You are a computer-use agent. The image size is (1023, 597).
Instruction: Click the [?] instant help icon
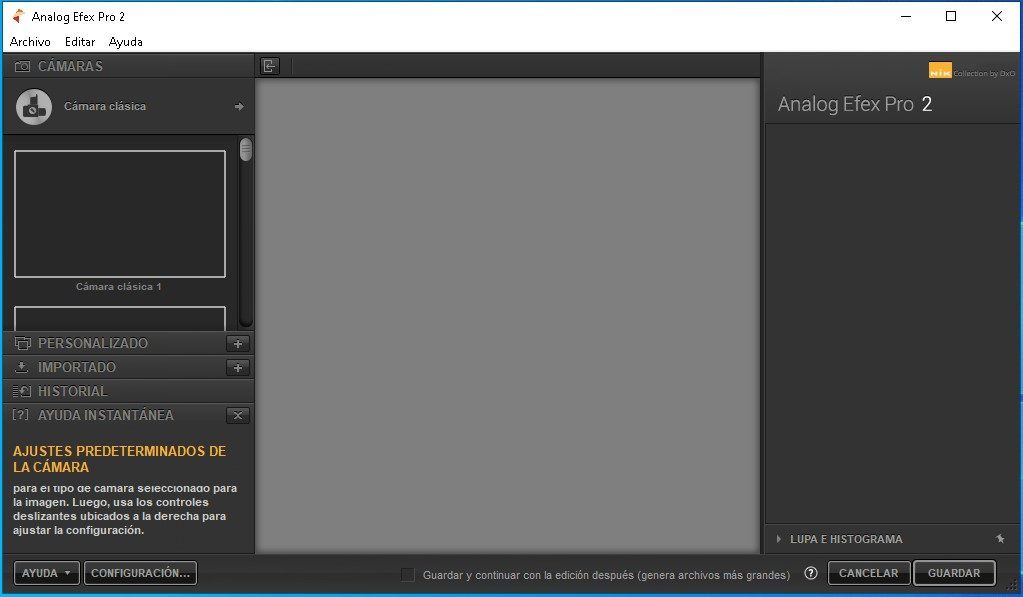(21, 415)
